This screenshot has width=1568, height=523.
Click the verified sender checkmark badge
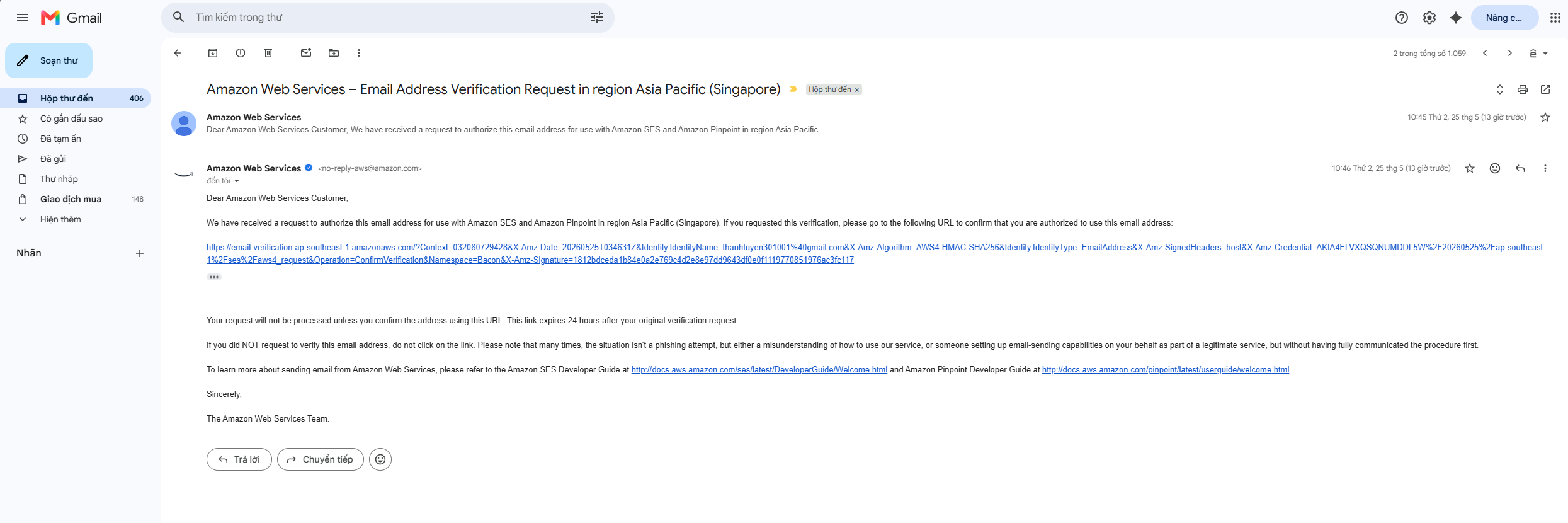(x=309, y=168)
